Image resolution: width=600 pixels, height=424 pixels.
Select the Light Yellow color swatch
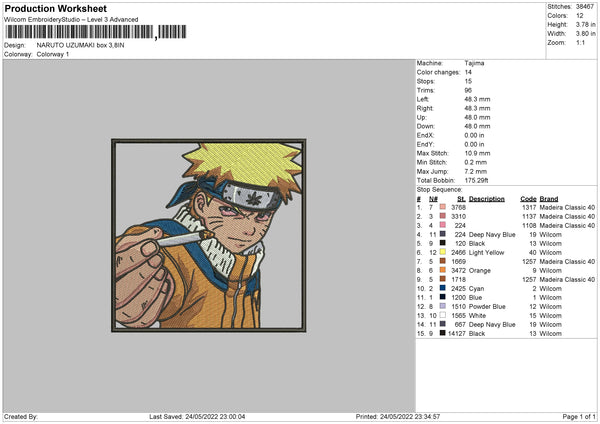point(443,252)
